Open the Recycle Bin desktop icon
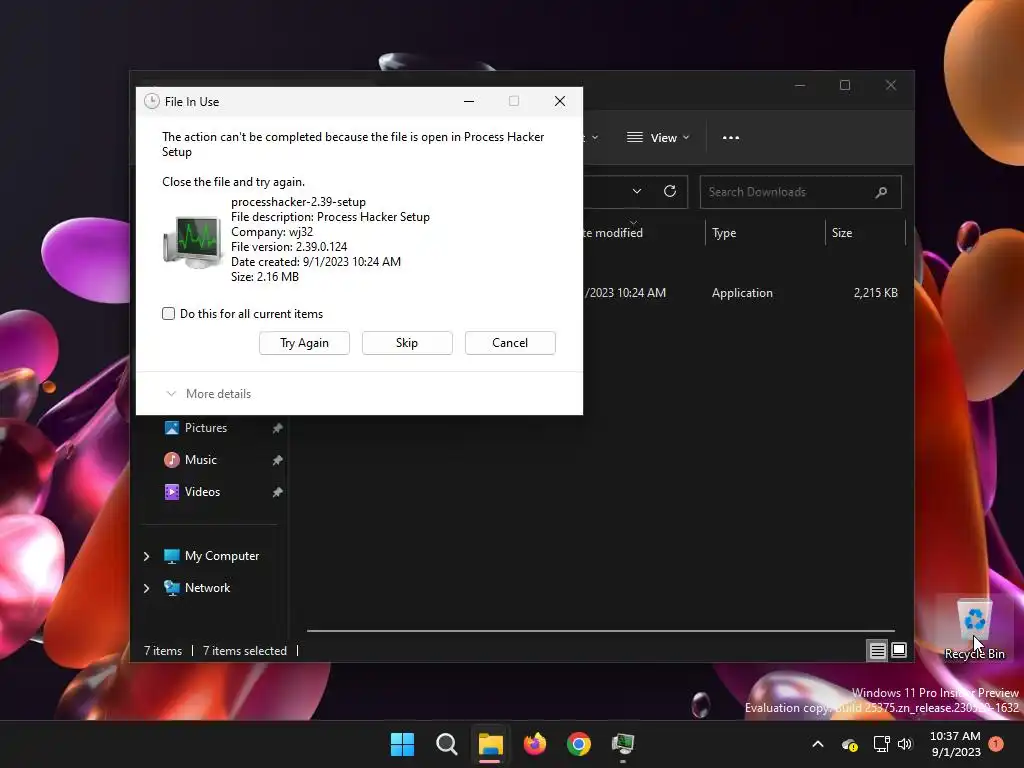 [974, 628]
